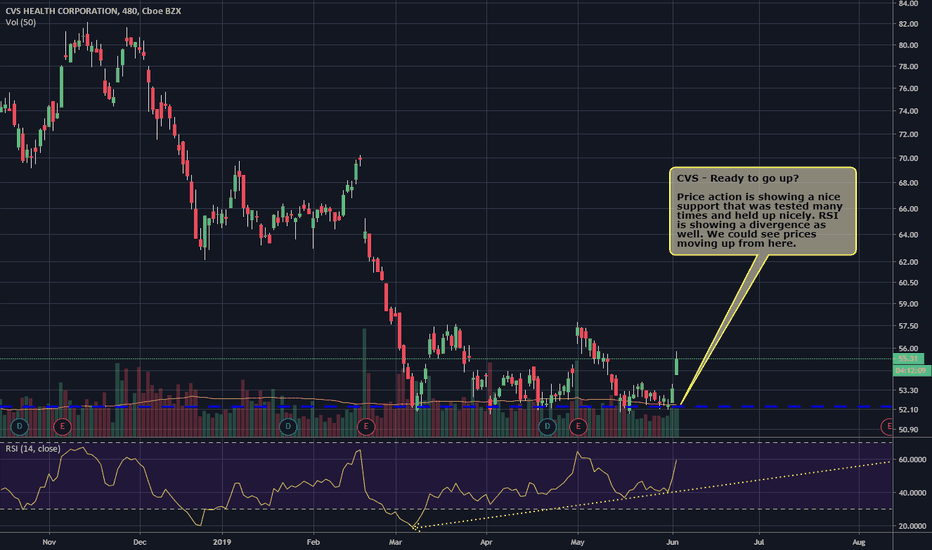The width and height of the screenshot is (932, 550).
Task: Click the 76.00 price axis label
Action: [908, 89]
